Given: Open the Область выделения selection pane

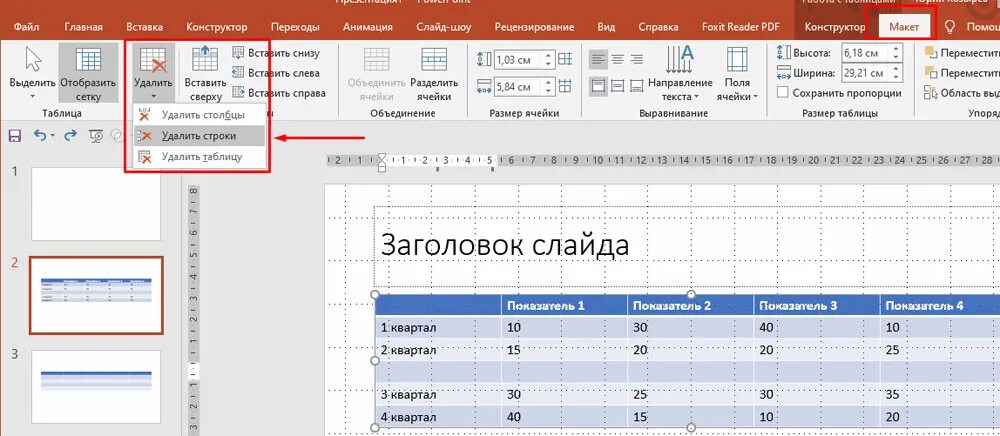Looking at the screenshot, I should click(962, 93).
